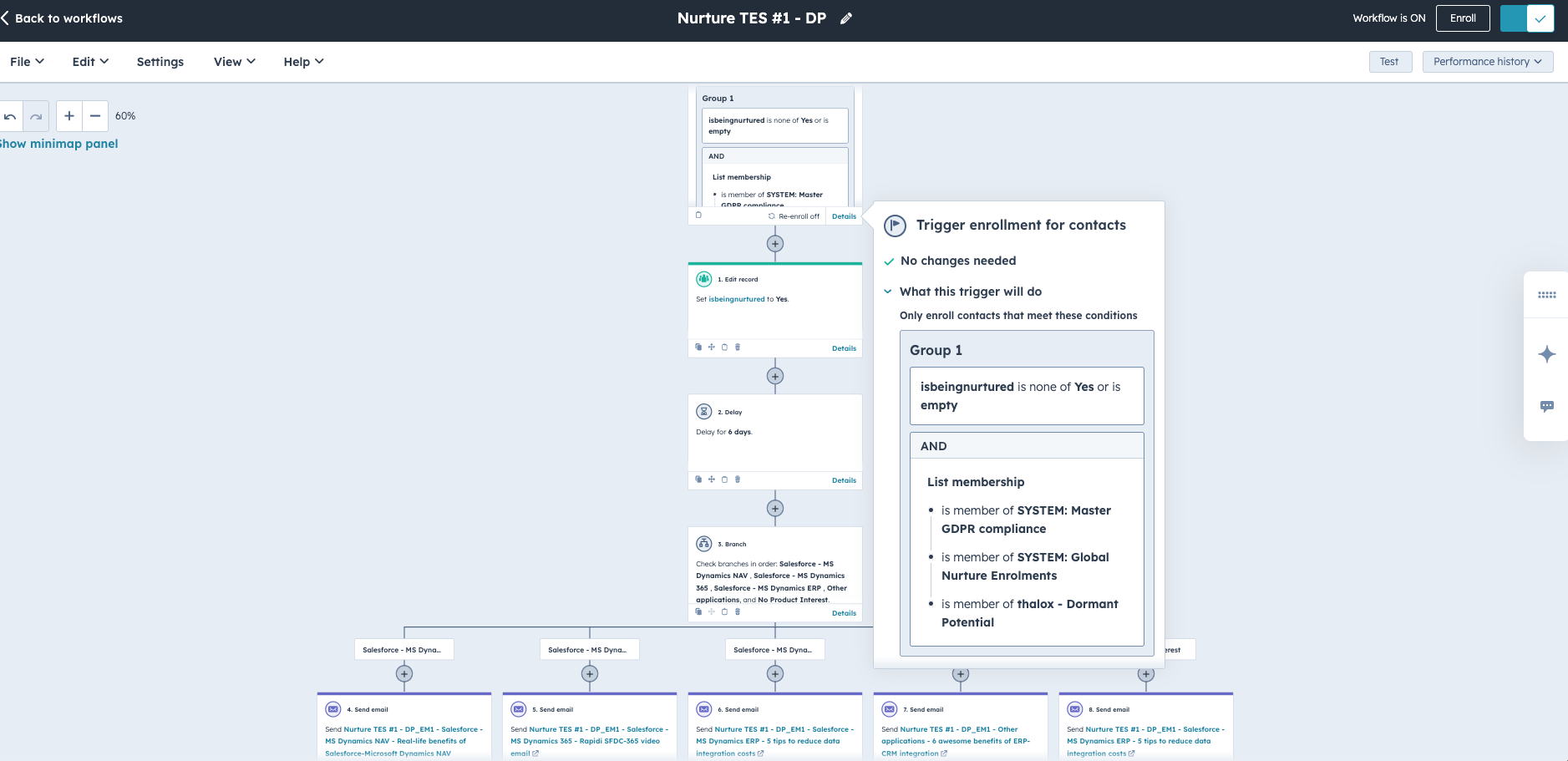
Task: Click clipboard icon on Delay card
Action: click(x=724, y=479)
